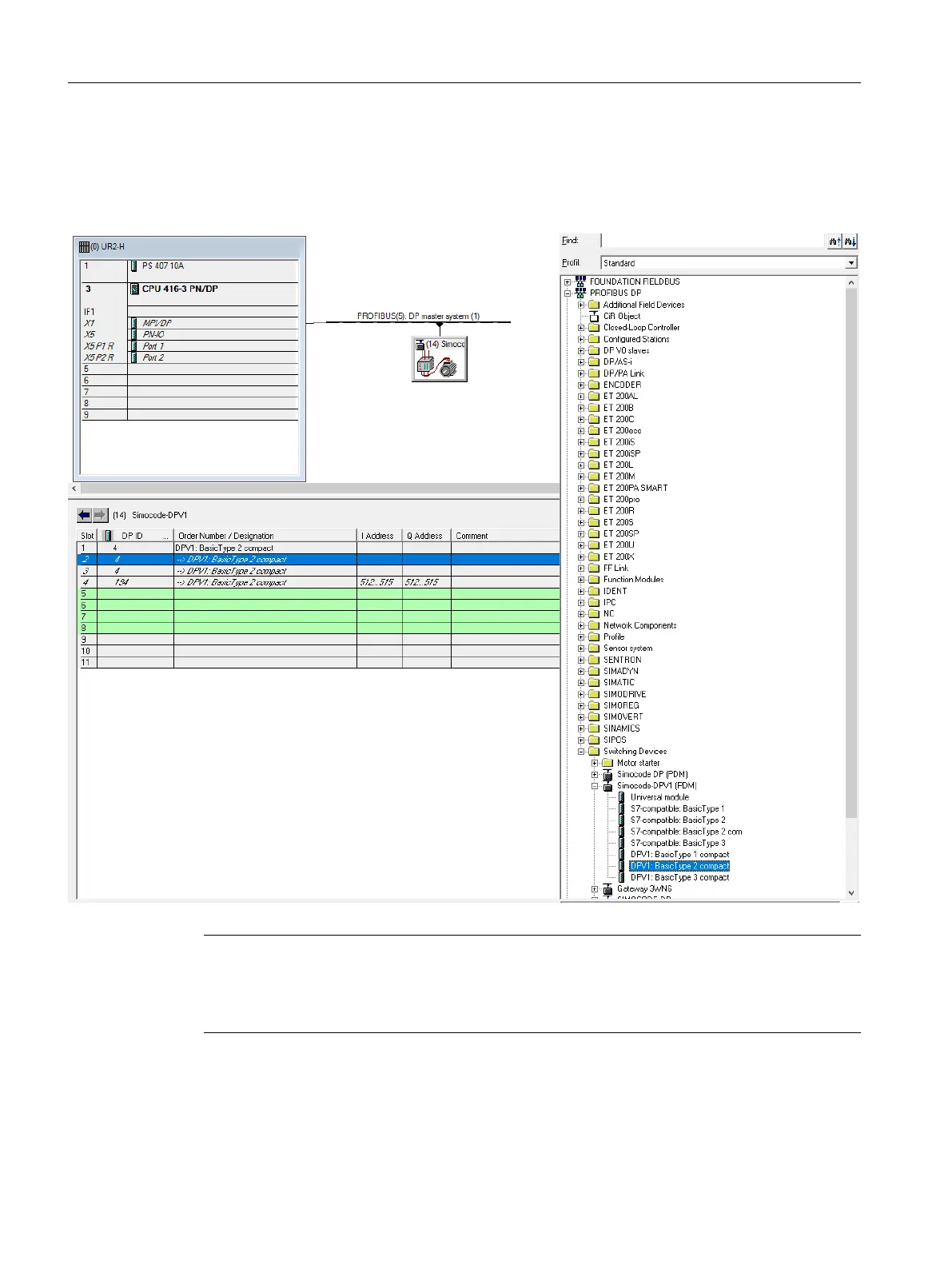The width and height of the screenshot is (952, 1269).
Task: Collapse the PROFIBUS DP tree node
Action: (568, 293)
